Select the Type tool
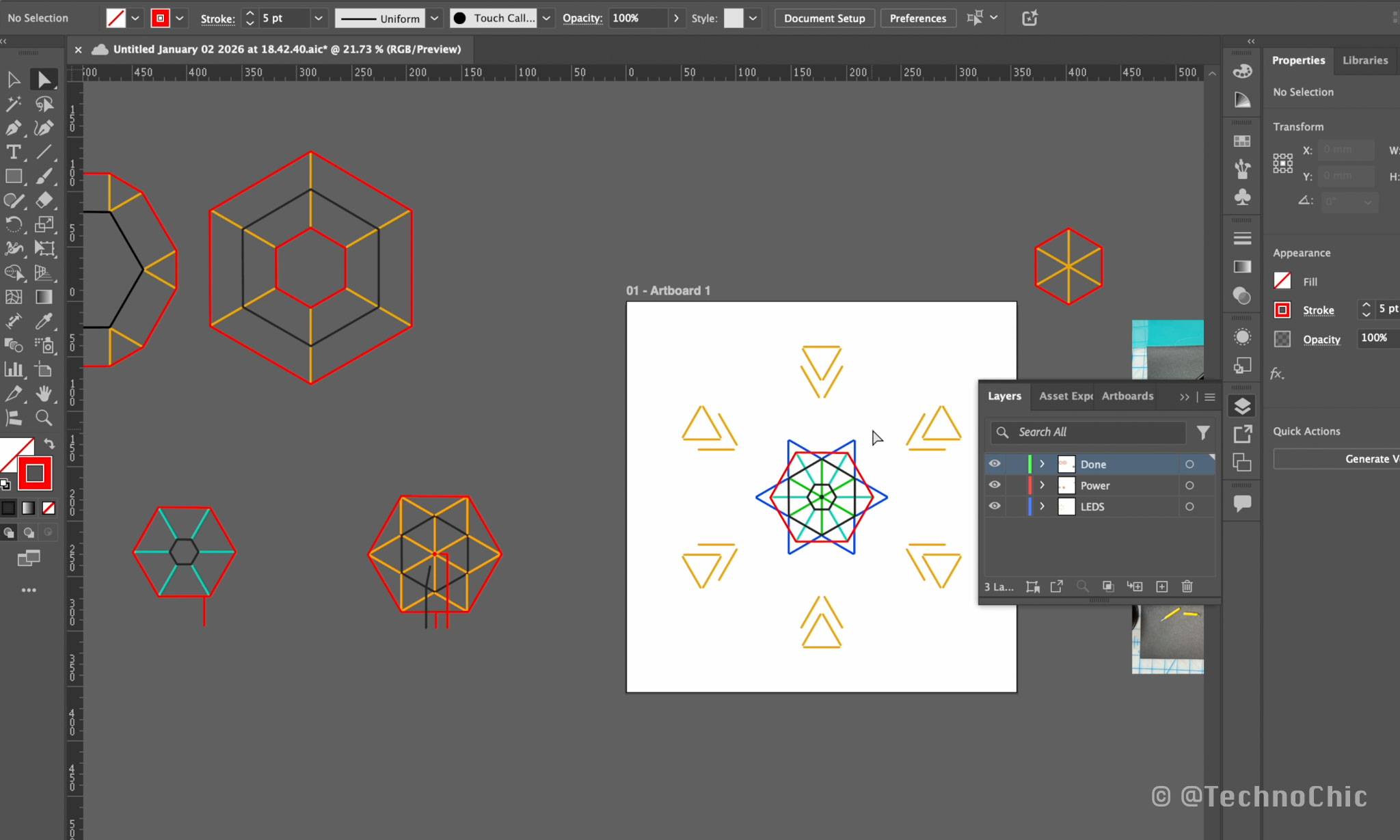1400x840 pixels. click(13, 152)
